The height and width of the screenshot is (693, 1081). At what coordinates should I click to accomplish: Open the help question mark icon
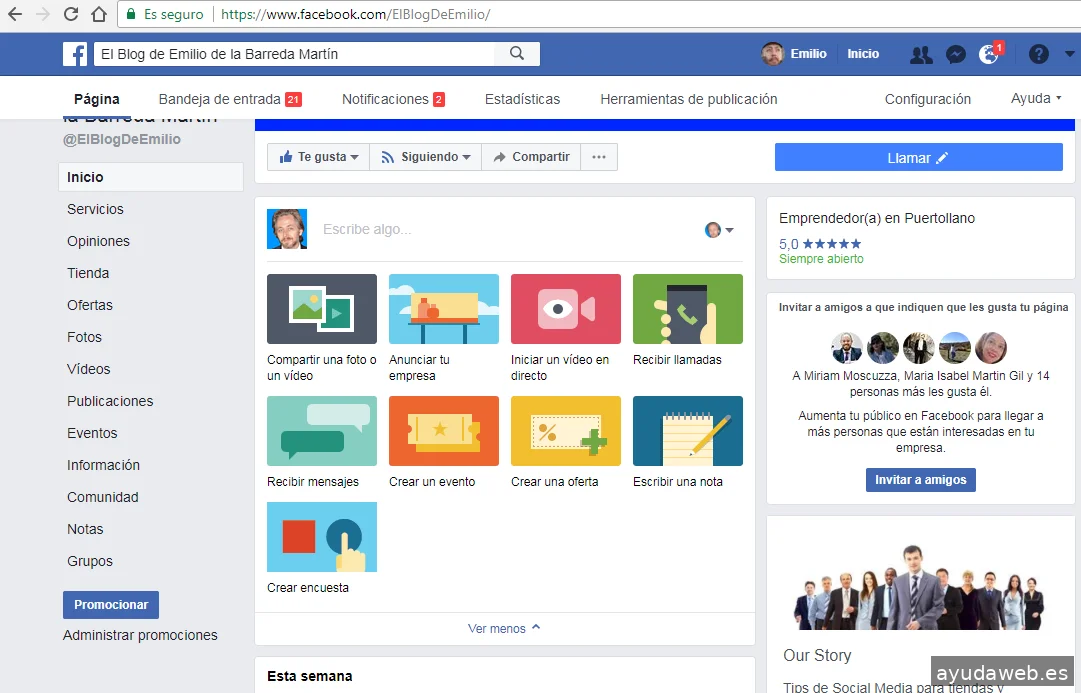1039,54
